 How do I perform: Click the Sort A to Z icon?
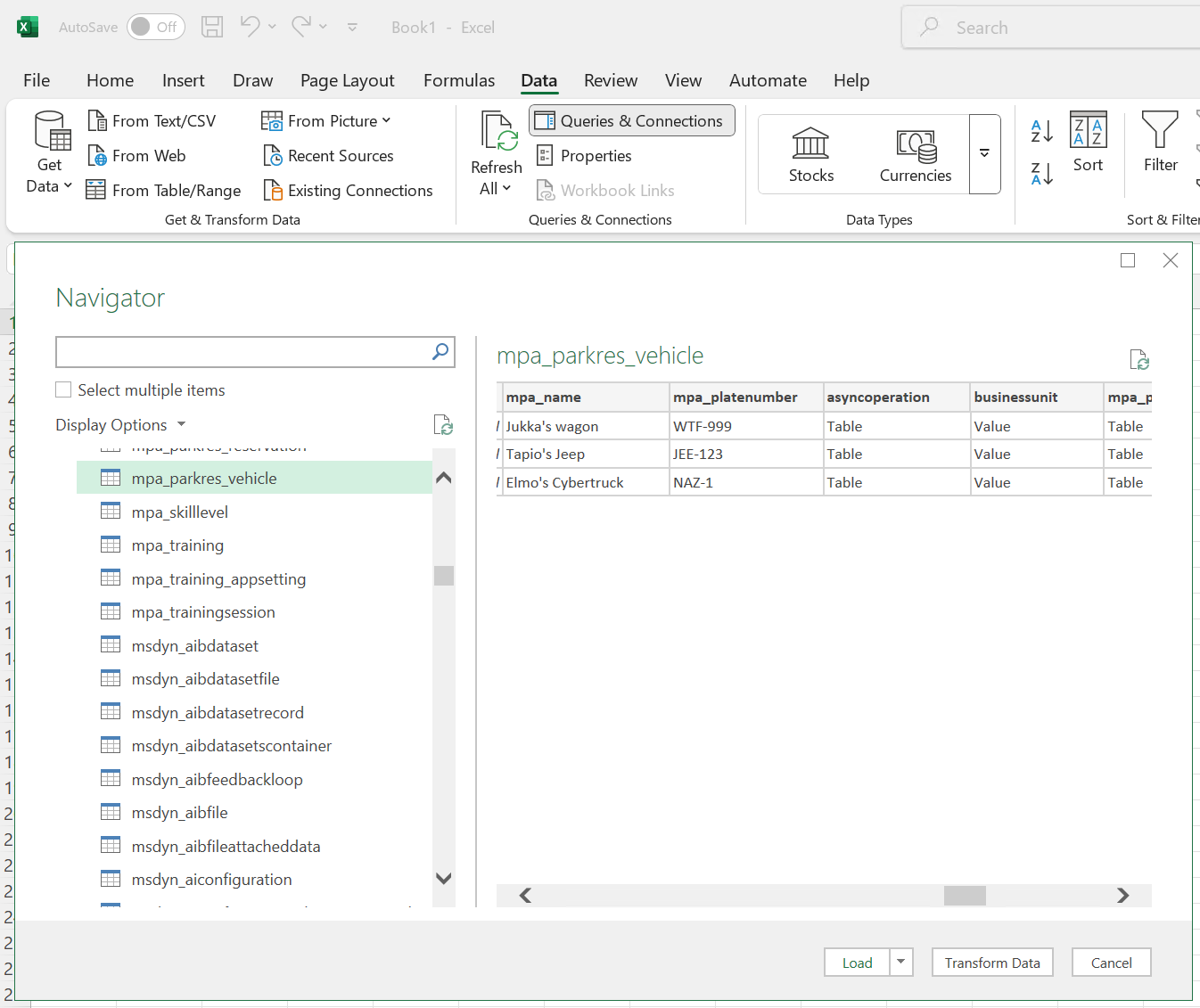(1041, 131)
